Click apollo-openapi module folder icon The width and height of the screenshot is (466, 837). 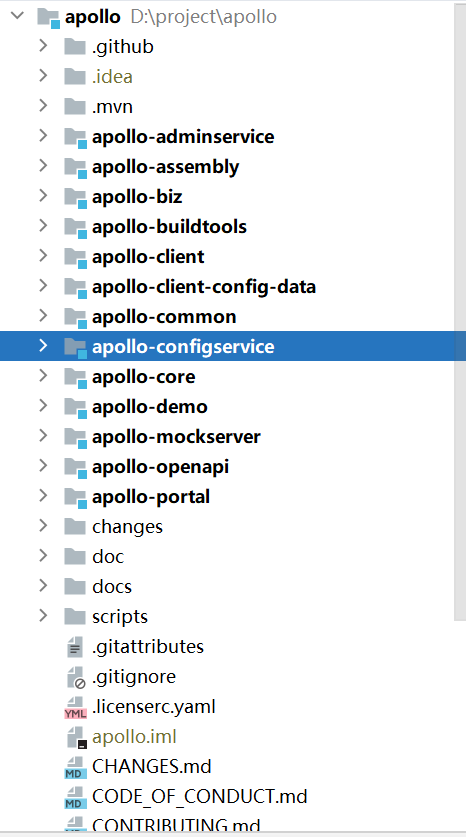point(75,468)
